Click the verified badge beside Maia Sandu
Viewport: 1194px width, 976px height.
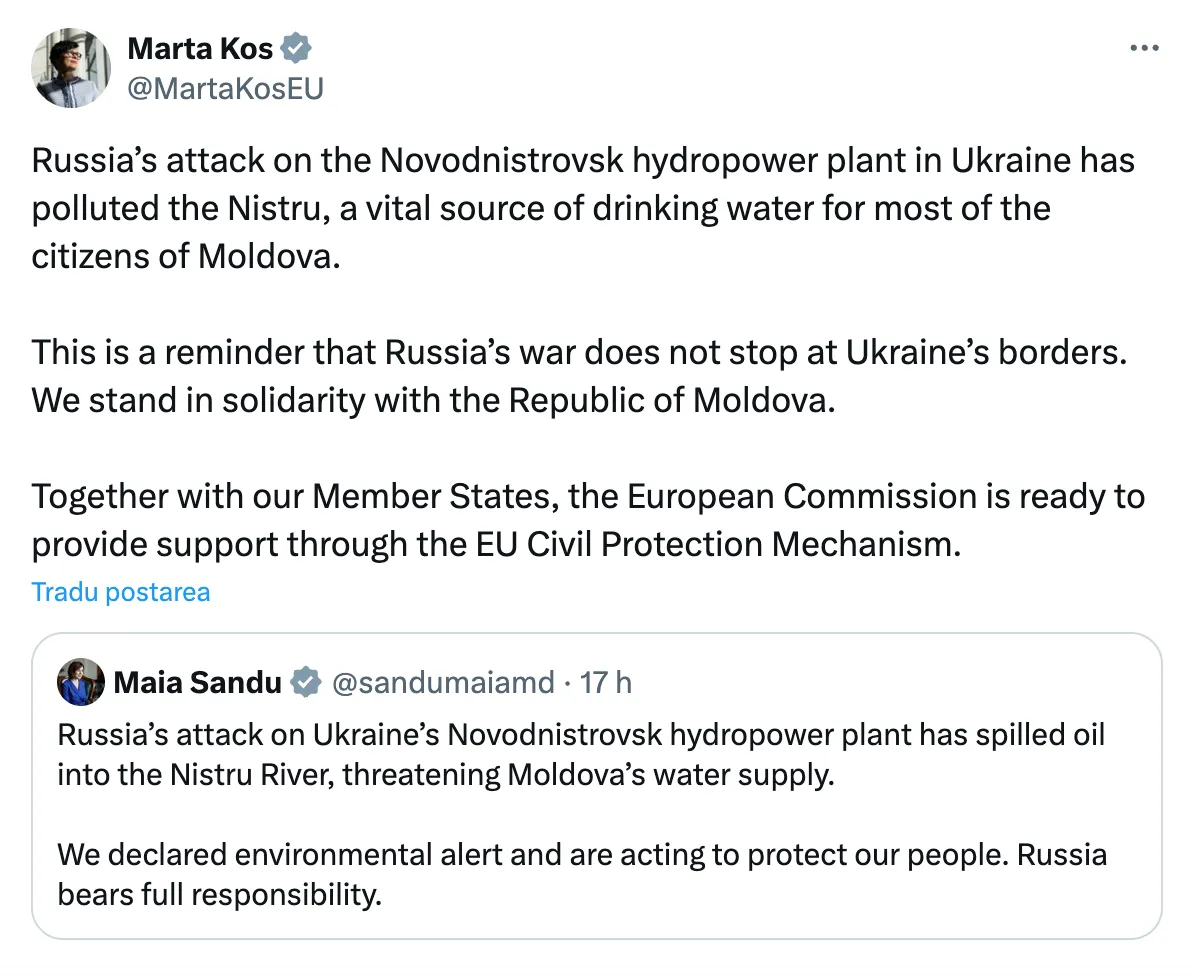pyautogui.click(x=305, y=682)
